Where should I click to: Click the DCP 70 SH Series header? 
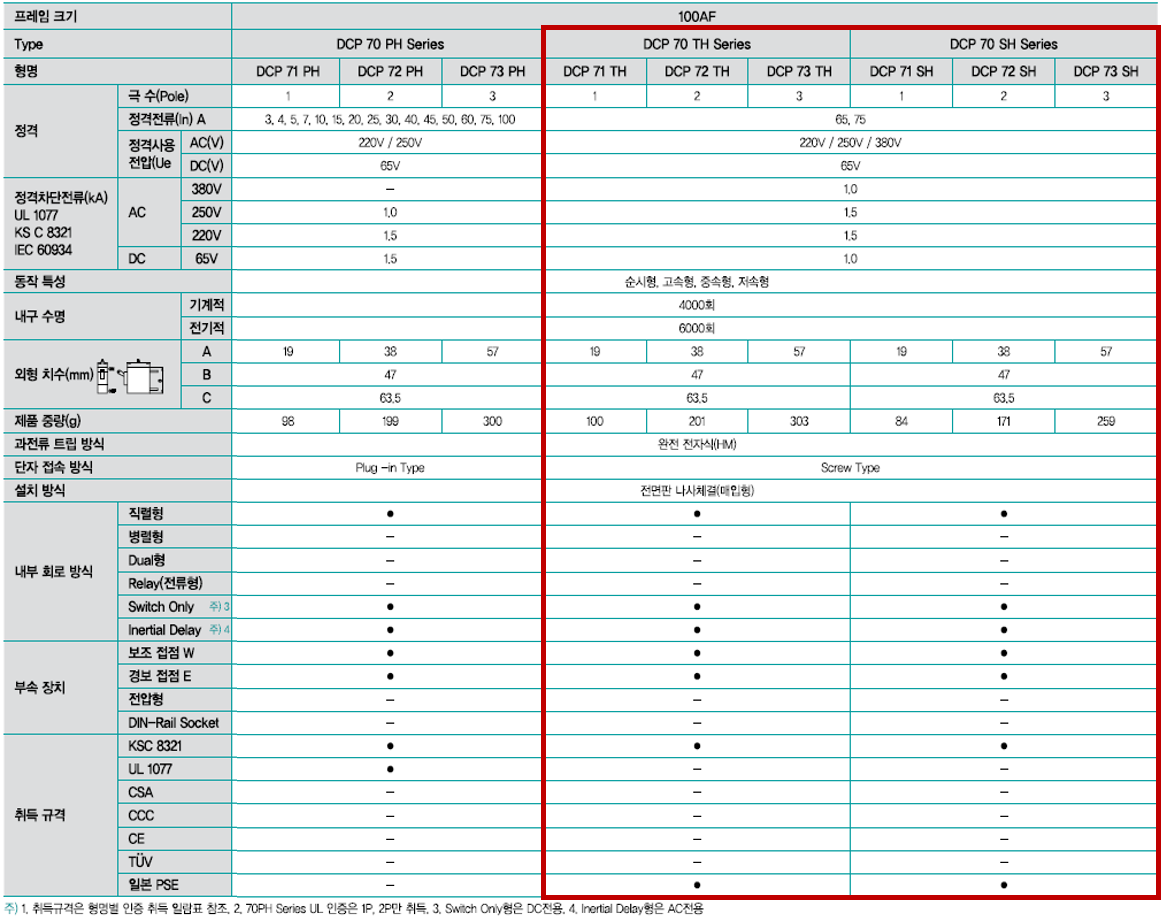1003,44
